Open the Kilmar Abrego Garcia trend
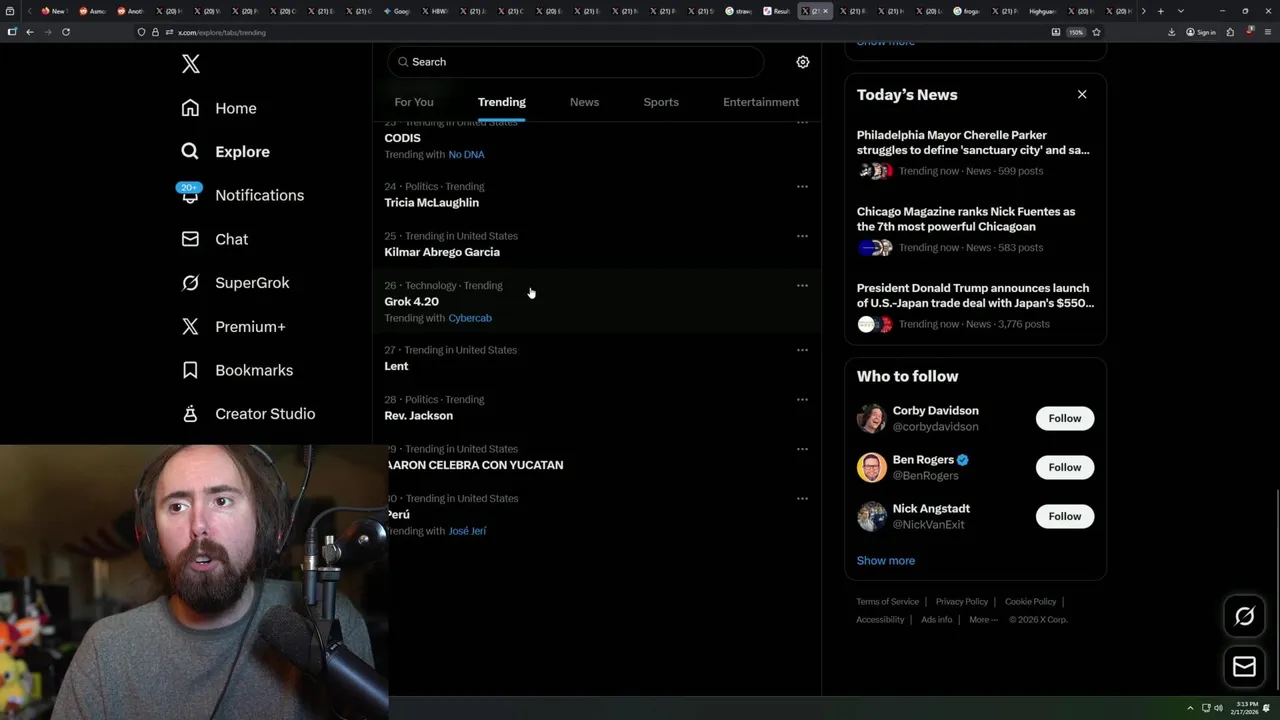The image size is (1280, 720). pos(442,252)
